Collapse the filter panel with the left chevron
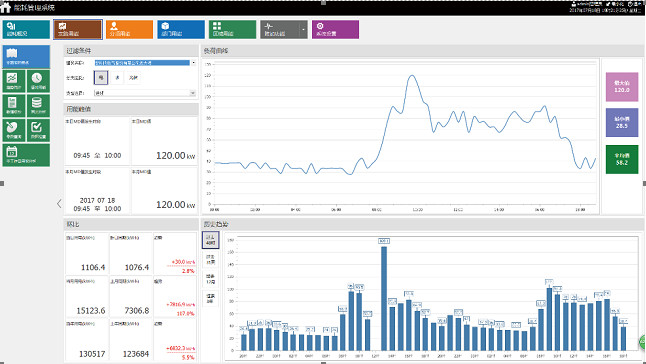 [59, 203]
